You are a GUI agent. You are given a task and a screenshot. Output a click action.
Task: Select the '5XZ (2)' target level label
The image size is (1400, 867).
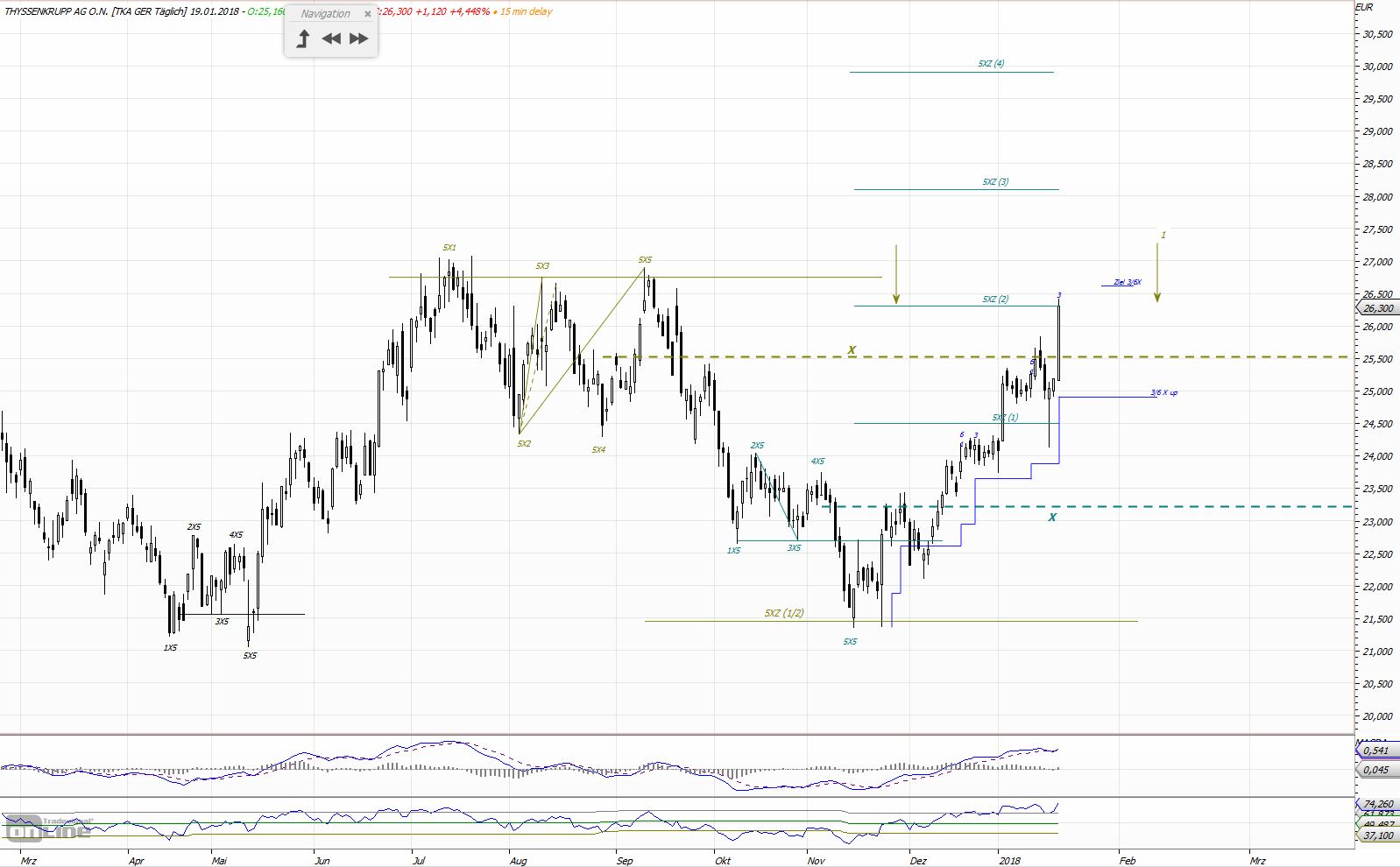995,300
